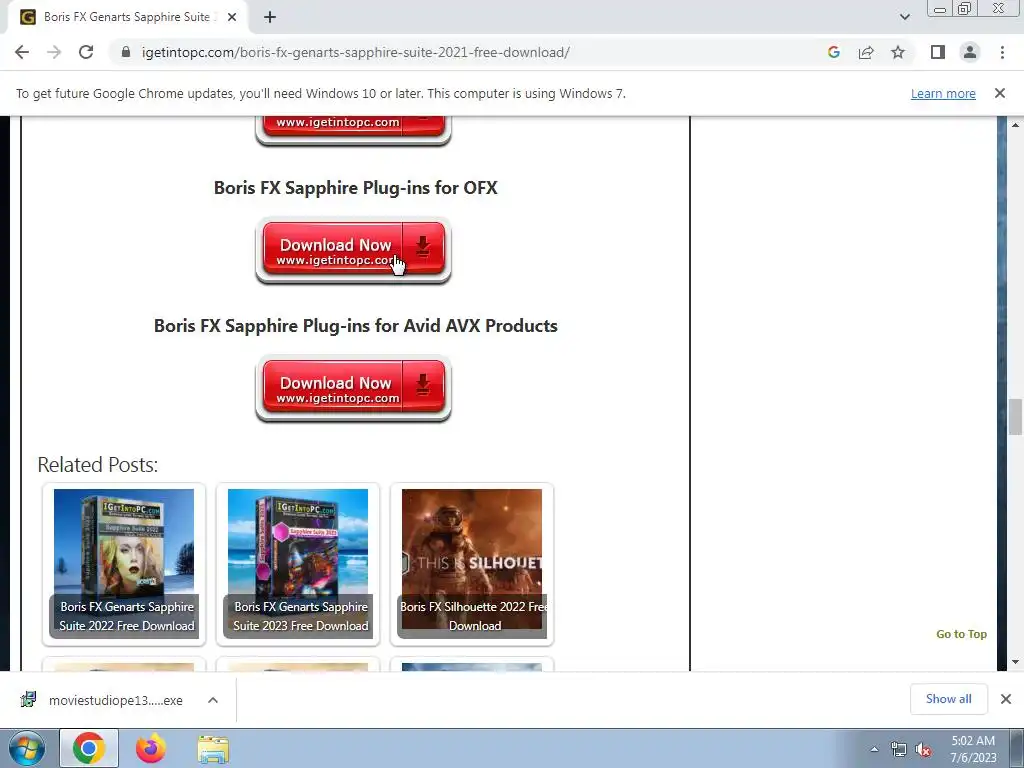Click Download Now for Avid AVX Products

(353, 389)
